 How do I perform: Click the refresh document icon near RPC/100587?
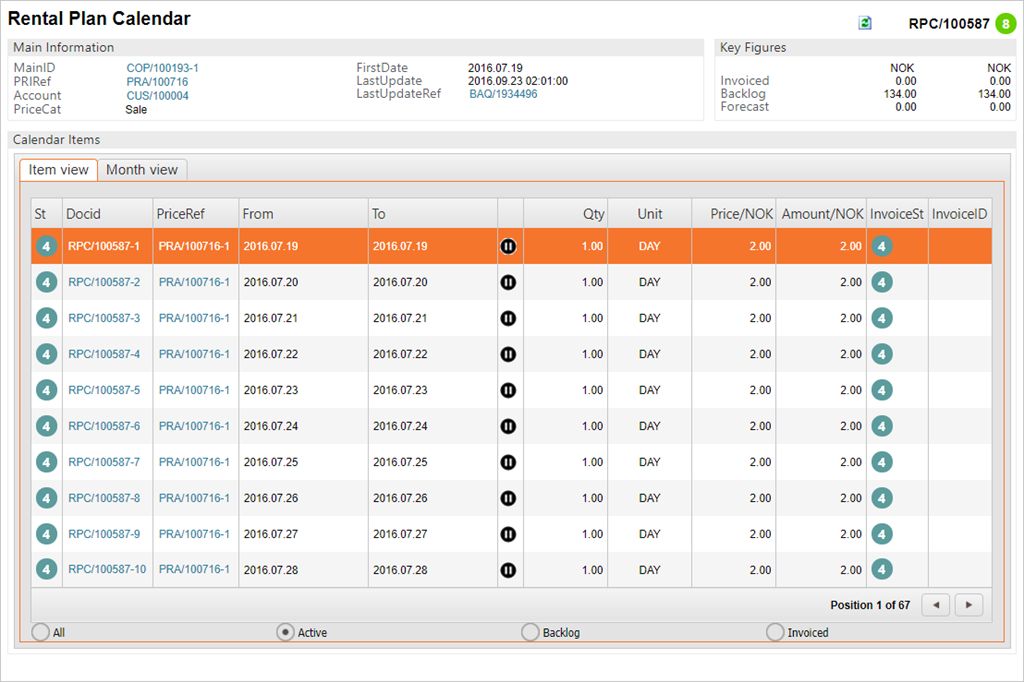(865, 23)
